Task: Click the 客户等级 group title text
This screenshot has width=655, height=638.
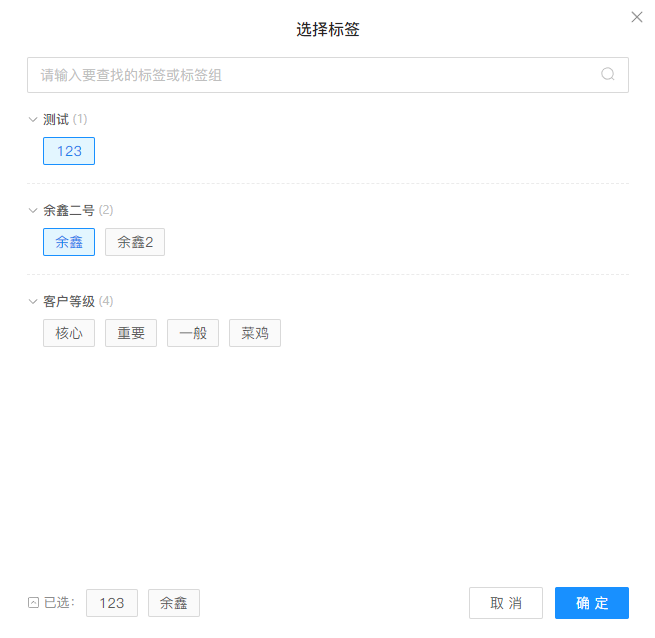Action: click(x=69, y=302)
